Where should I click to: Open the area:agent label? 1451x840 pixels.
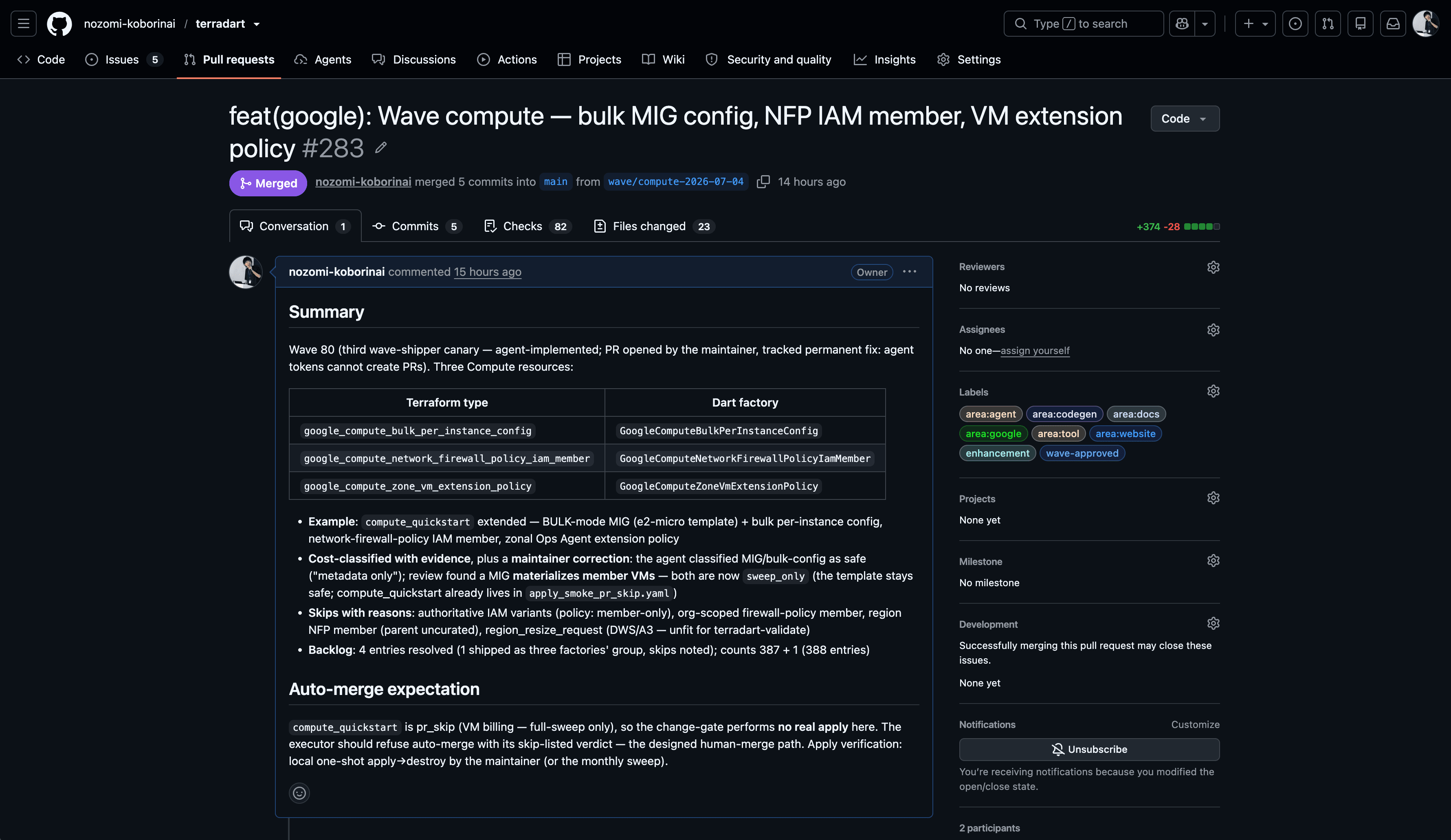point(990,414)
